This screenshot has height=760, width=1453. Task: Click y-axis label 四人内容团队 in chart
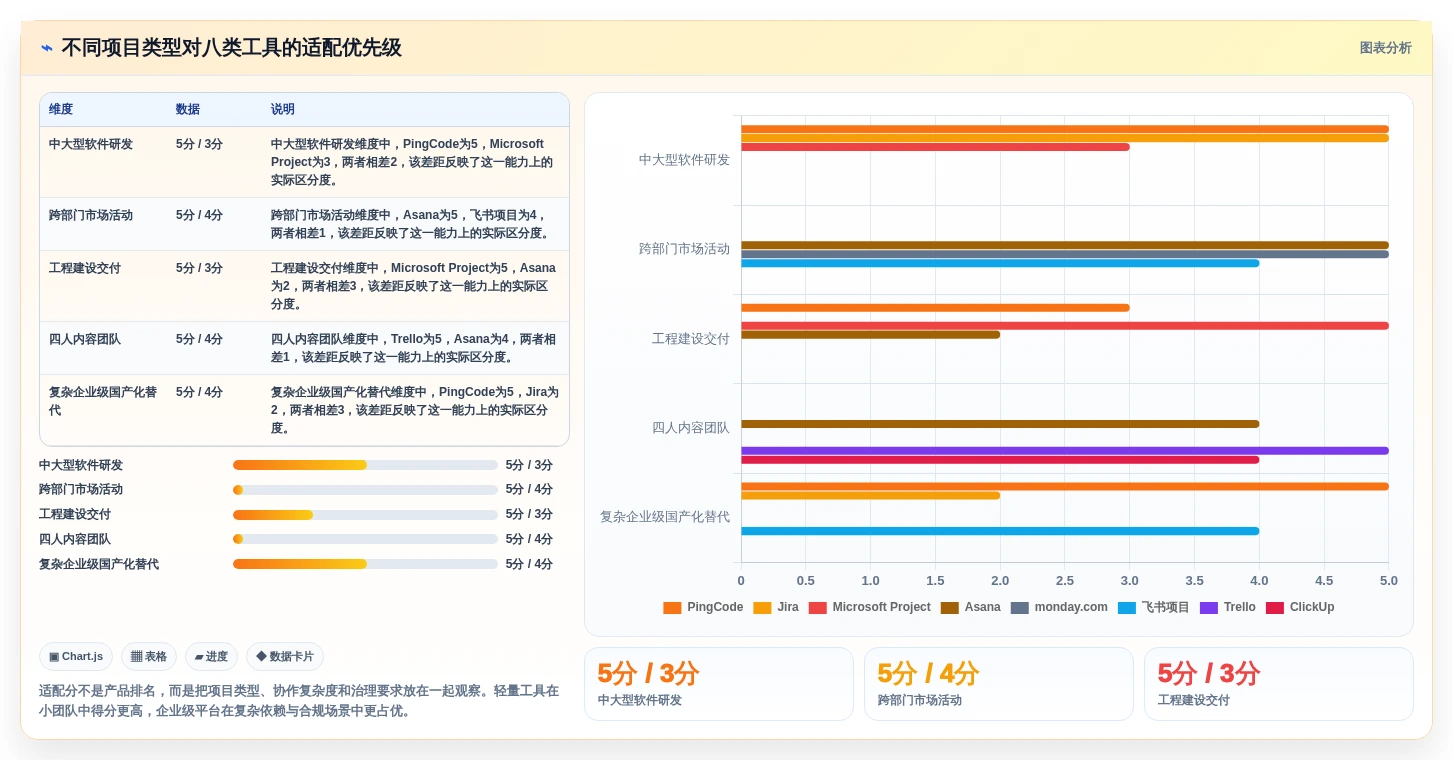tap(691, 428)
